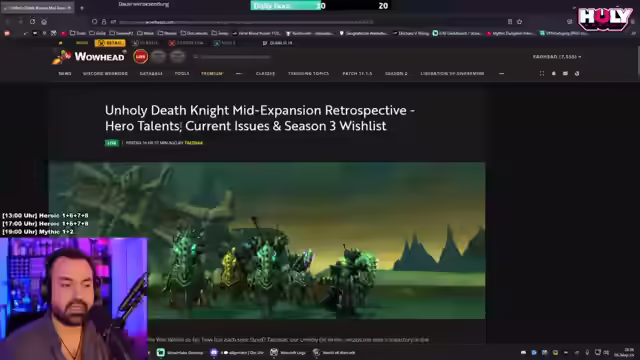This screenshot has width=640, height=360.
Task: Open the Mythic Dungeon bookmark
Action: (511, 33)
